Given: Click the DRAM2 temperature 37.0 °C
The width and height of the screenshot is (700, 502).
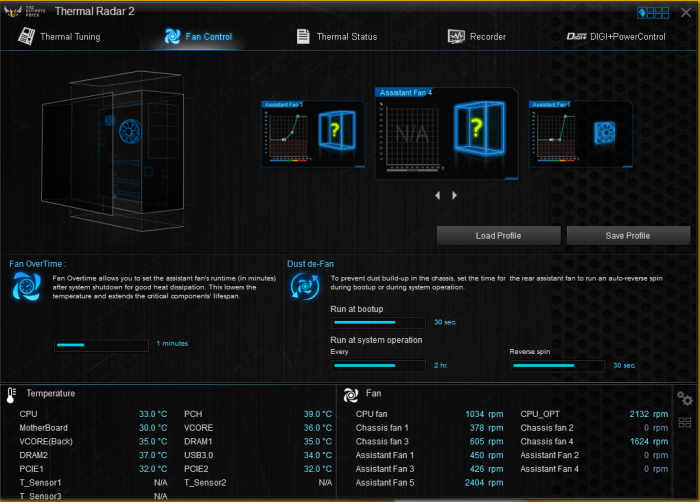Looking at the screenshot, I should click(153, 455).
